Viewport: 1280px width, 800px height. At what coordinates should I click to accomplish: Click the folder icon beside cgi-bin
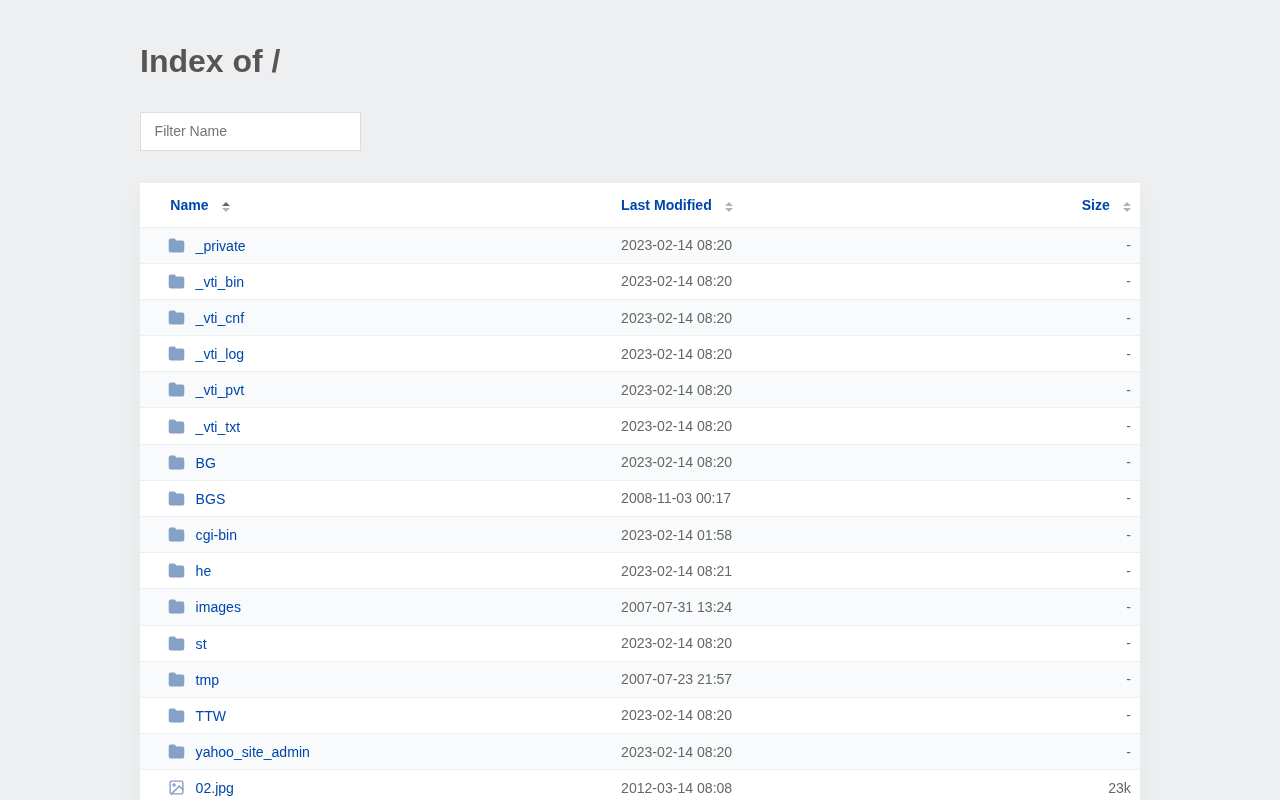coord(176,535)
